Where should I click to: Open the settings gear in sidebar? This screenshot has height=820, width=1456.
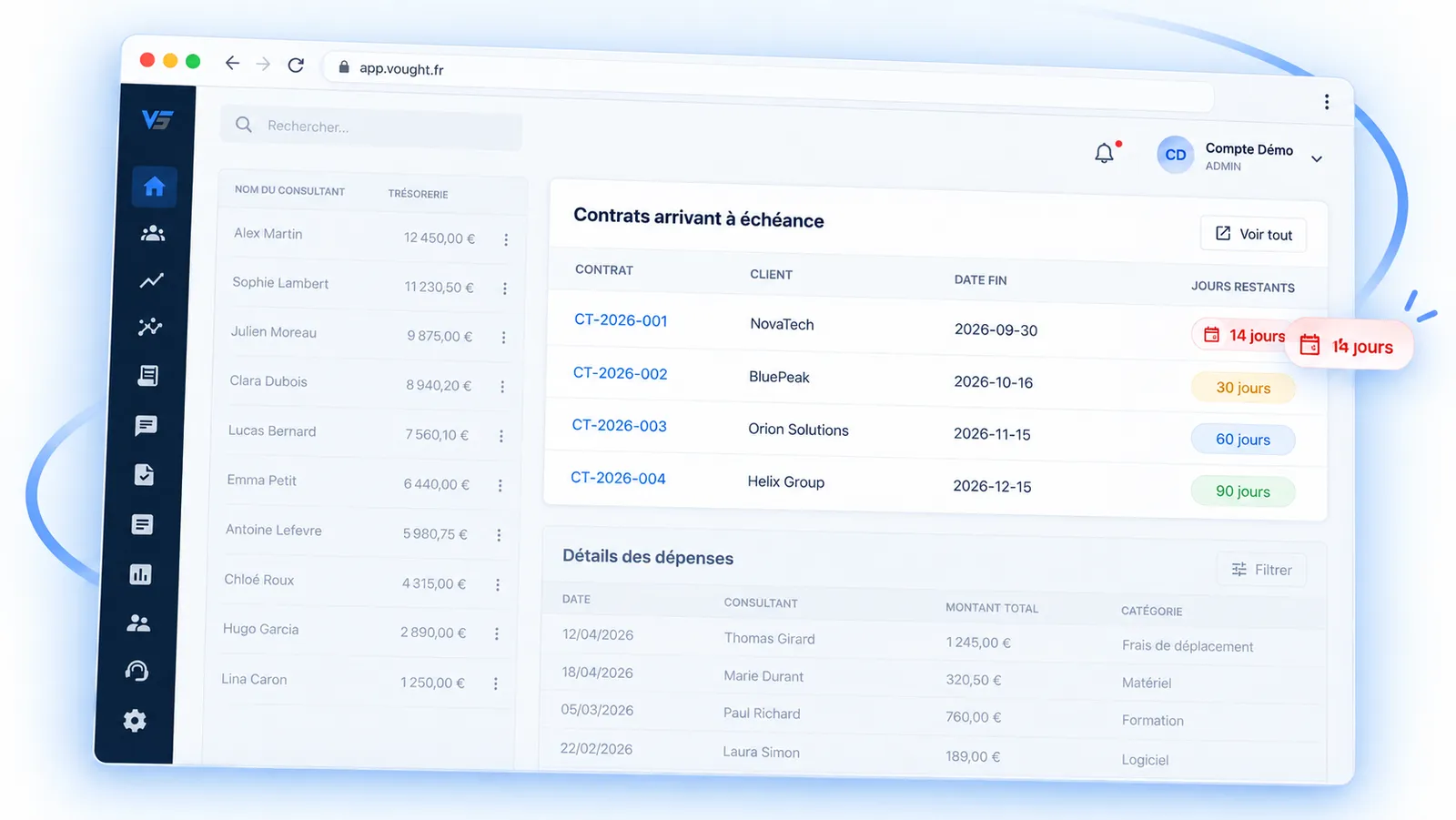coord(135,721)
